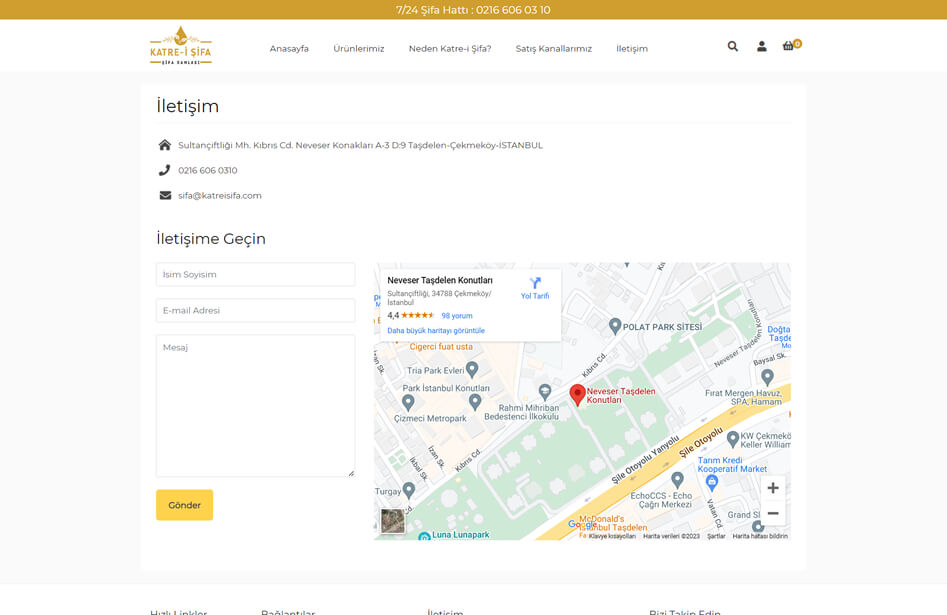
Task: Open the Anasayfa menu item
Action: pos(289,48)
